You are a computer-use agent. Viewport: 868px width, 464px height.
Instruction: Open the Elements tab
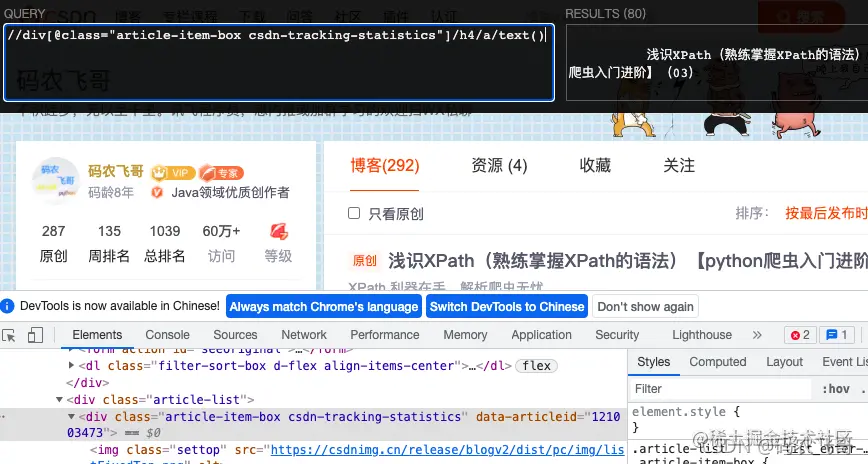97,335
